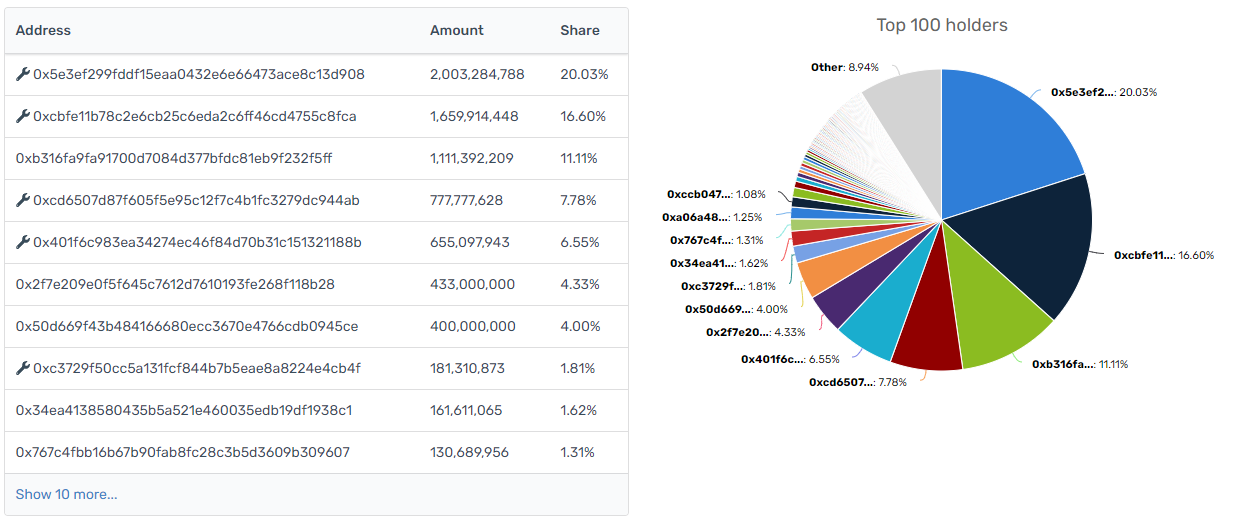1239x519 pixels.
Task: Click wrench icon beside address 0x5e3ef299
Action: click(23, 75)
